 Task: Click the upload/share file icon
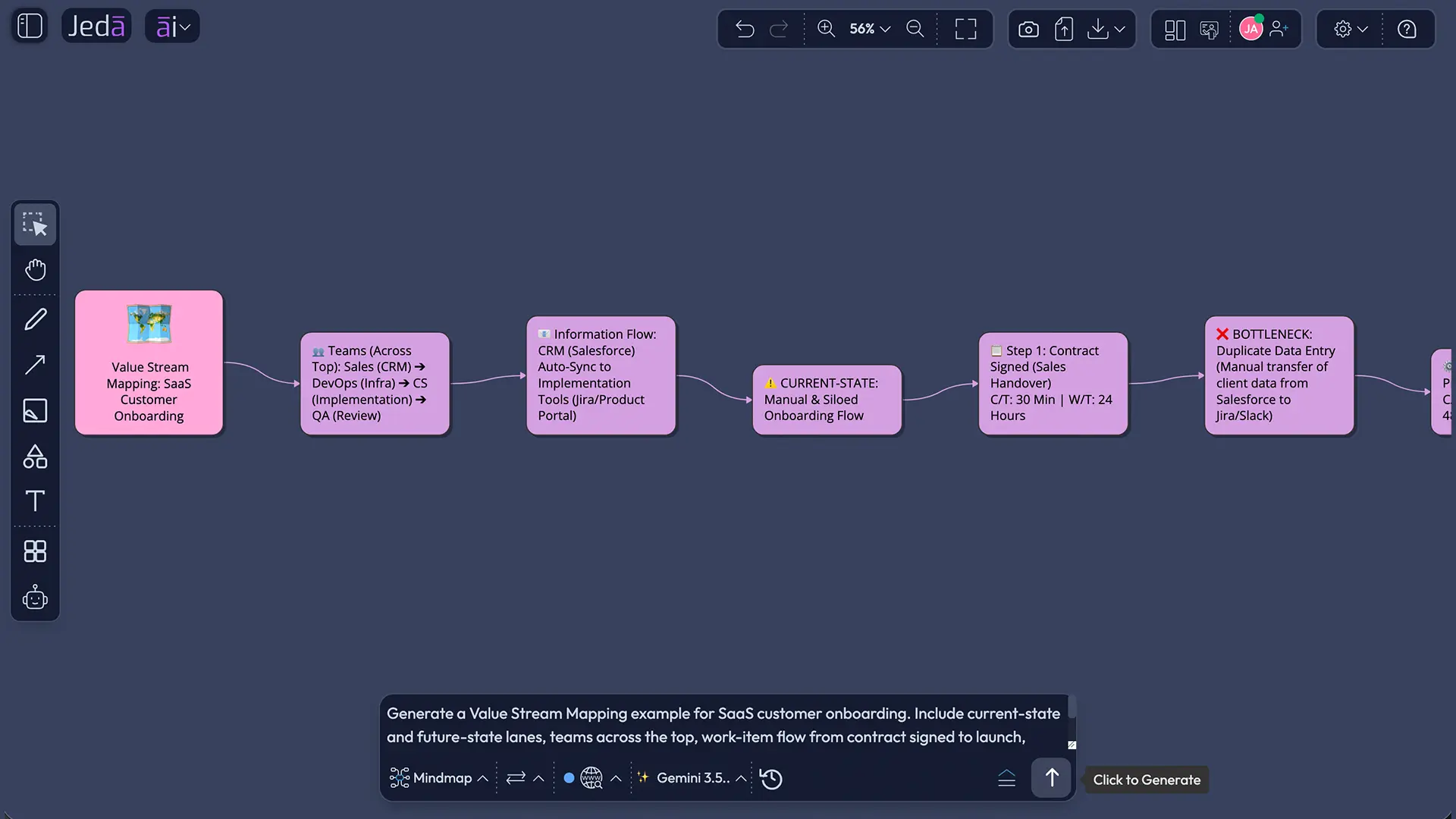tap(1064, 29)
